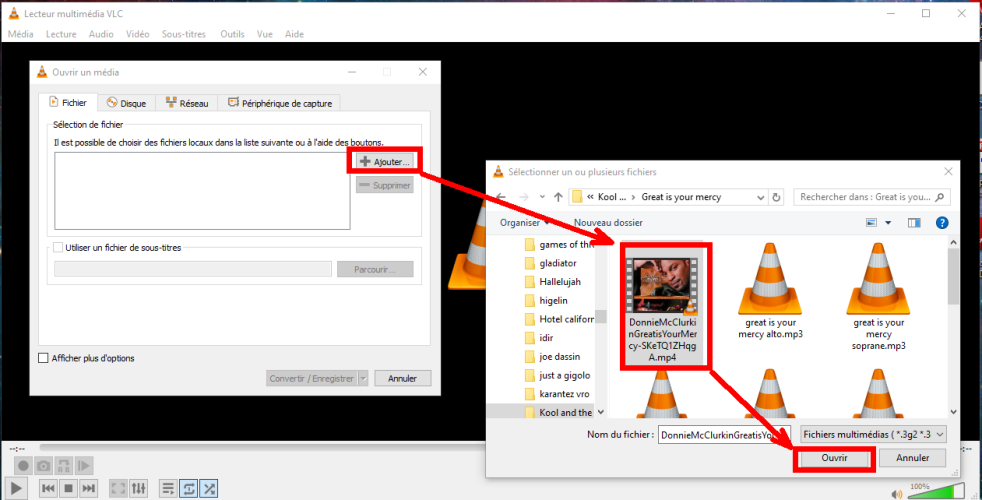Click the Ouvrir button
This screenshot has width=982, height=500.
pyautogui.click(x=835, y=458)
